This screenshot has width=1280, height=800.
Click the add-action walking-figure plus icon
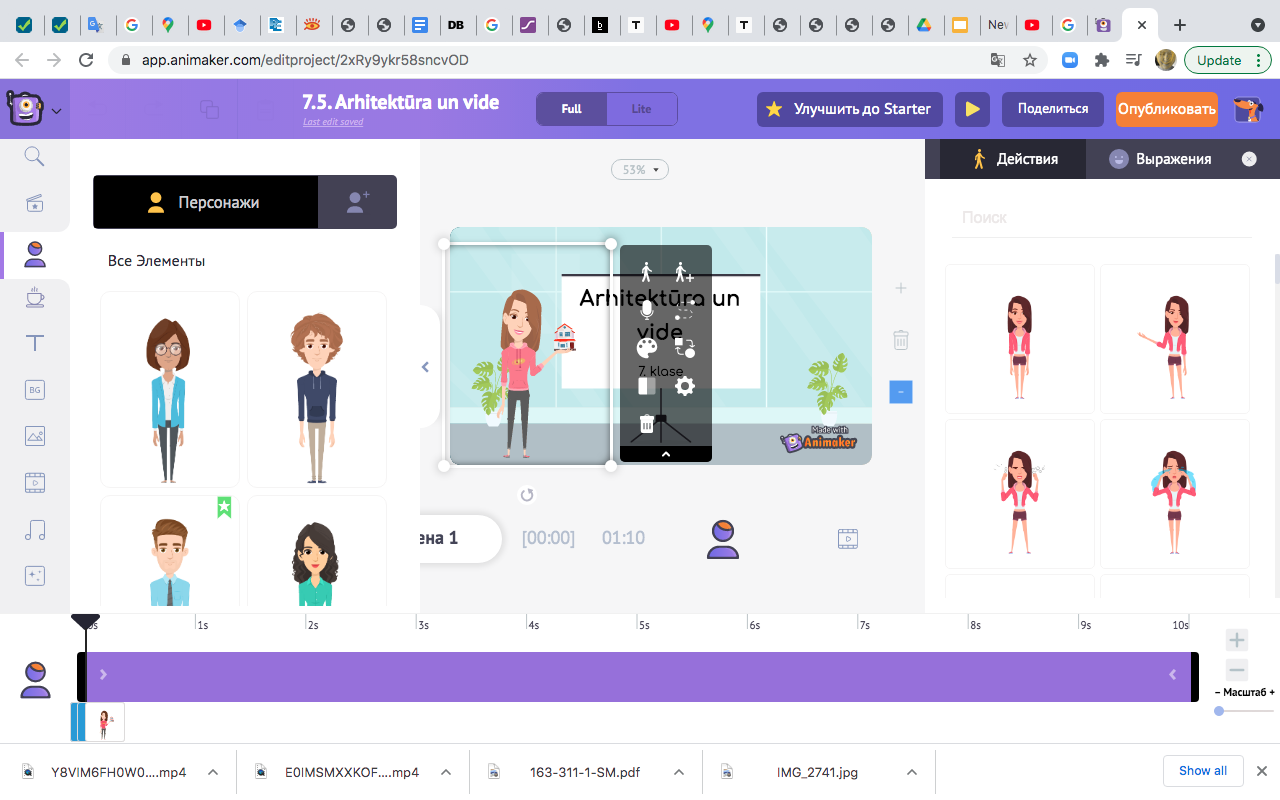[684, 271]
